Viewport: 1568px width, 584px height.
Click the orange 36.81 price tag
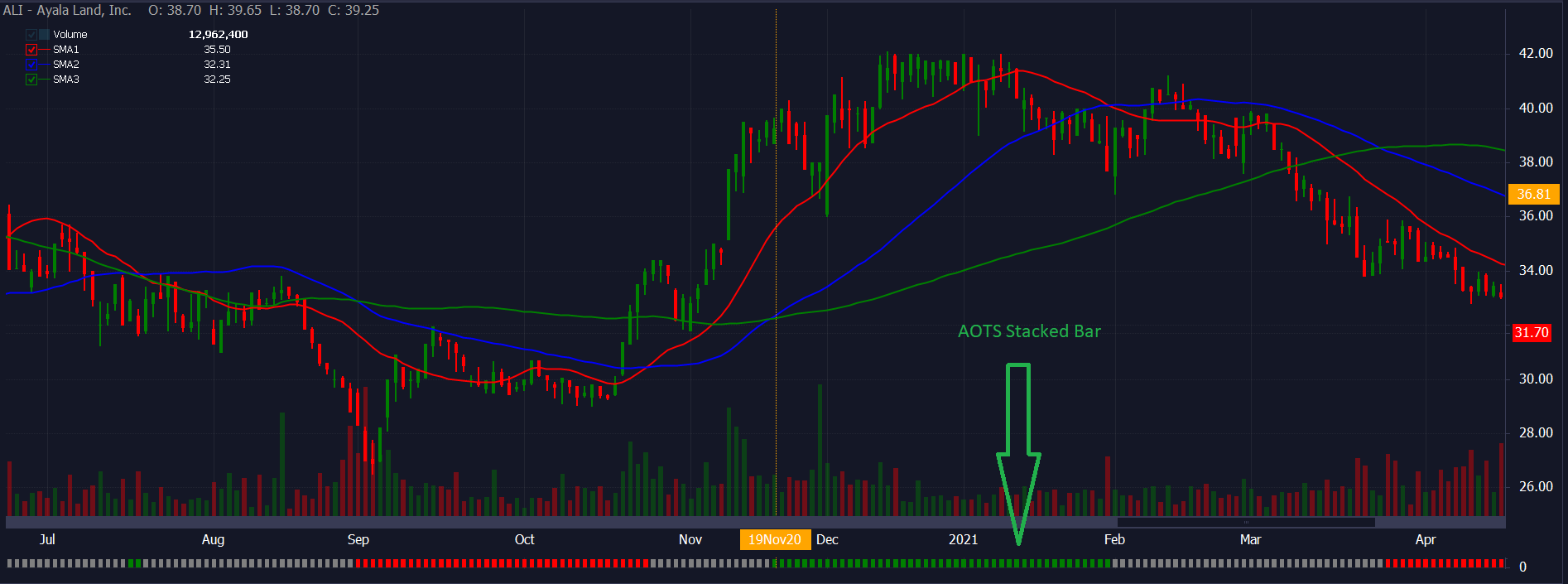(1533, 195)
